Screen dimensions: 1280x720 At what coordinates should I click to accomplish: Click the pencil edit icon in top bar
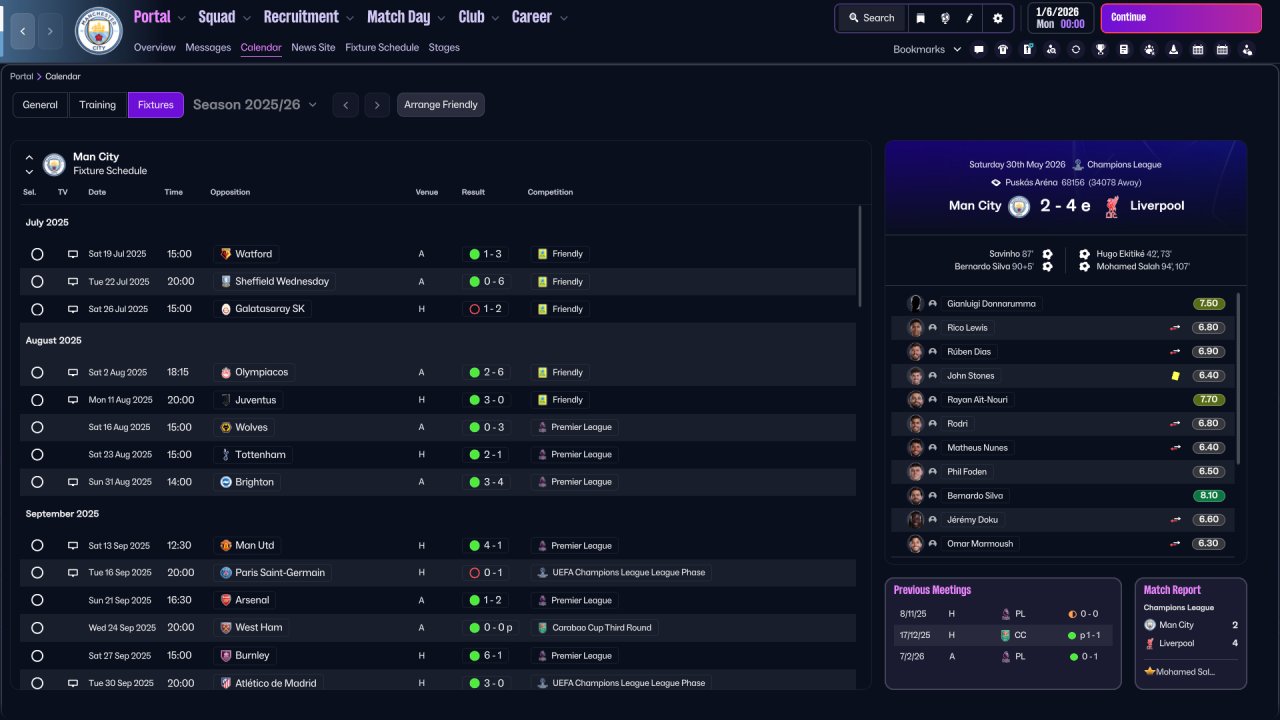coord(969,18)
